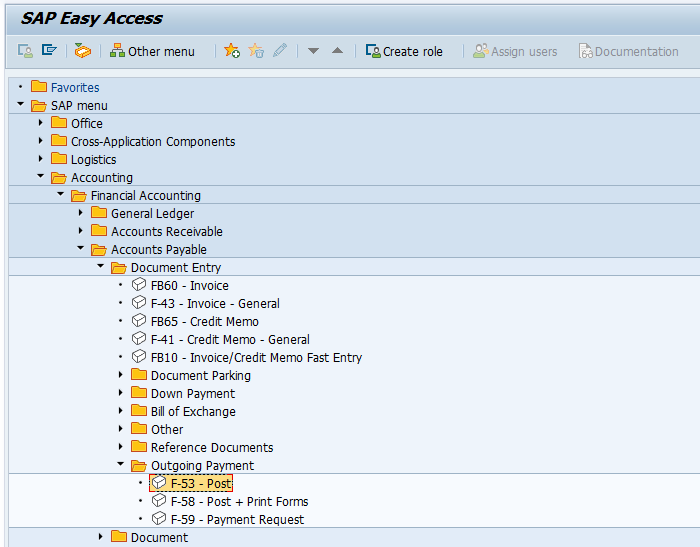Click the F-59 transaction cube icon
Screen dimensions: 700x547
(x=159, y=518)
